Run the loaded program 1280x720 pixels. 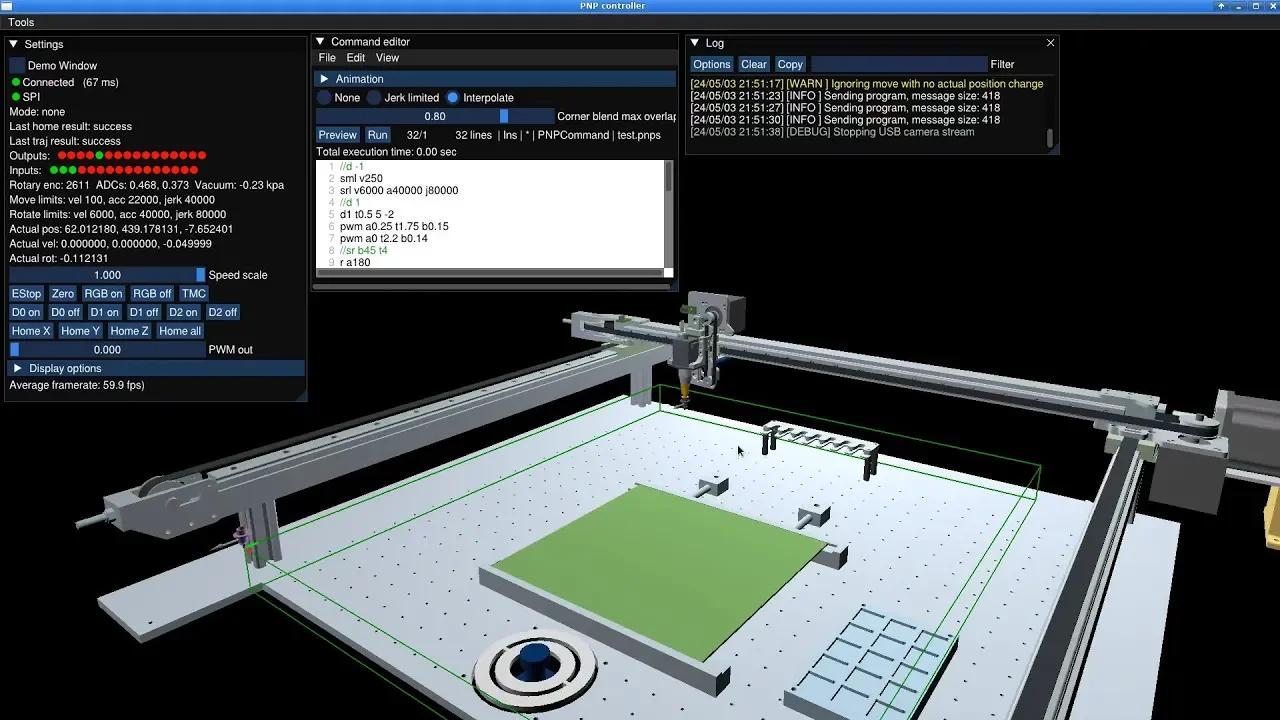point(377,135)
